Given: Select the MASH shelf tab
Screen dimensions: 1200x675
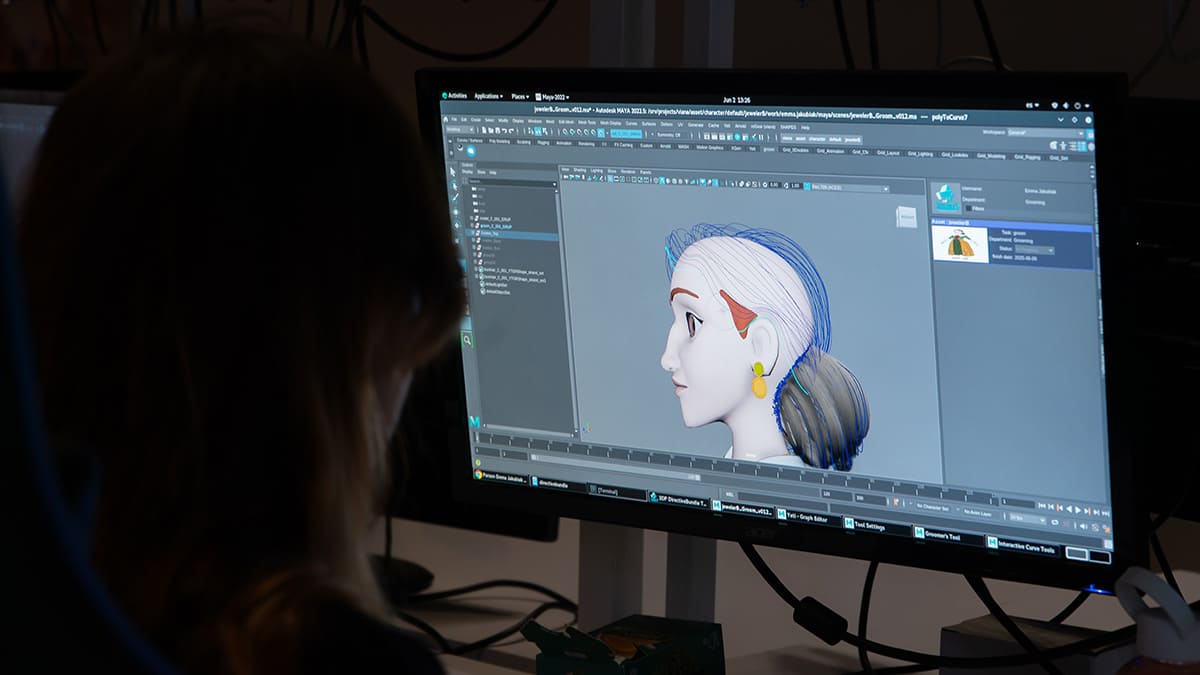Looking at the screenshot, I should click(684, 146).
